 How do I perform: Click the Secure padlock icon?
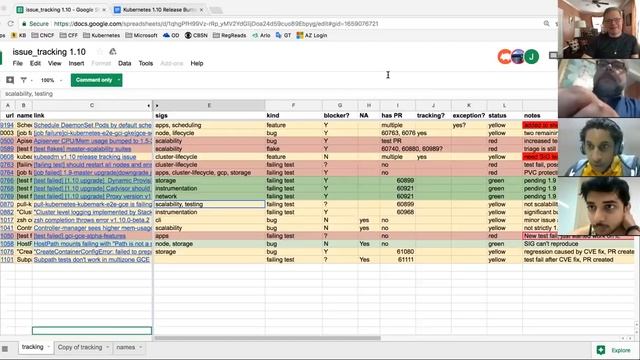point(24,24)
